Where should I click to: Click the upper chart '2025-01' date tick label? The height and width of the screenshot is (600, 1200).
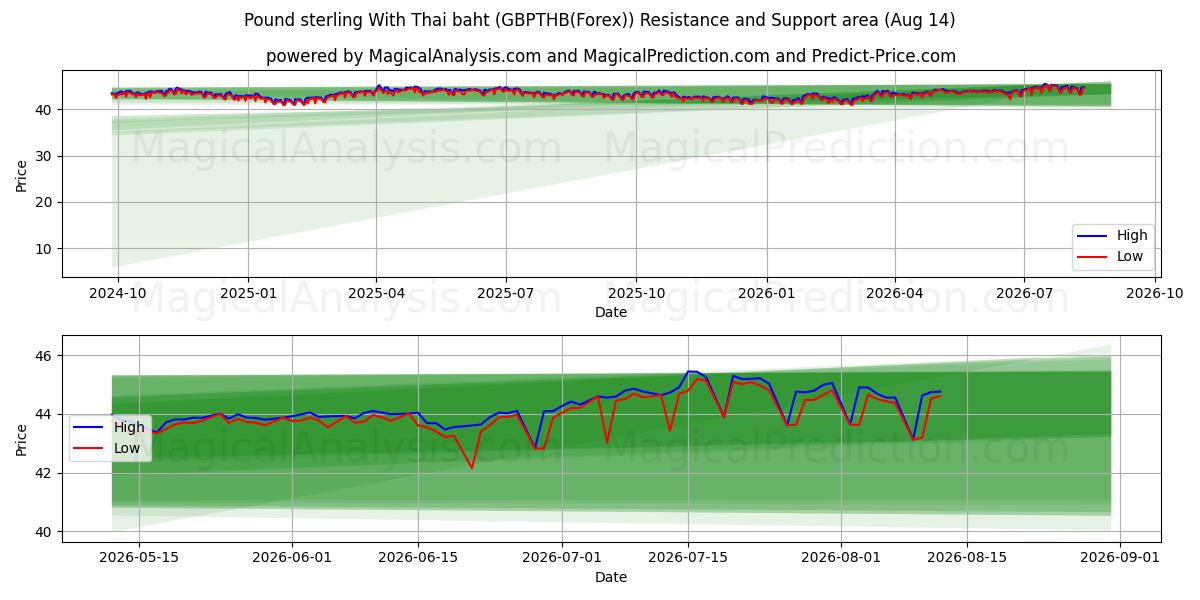pos(248,294)
